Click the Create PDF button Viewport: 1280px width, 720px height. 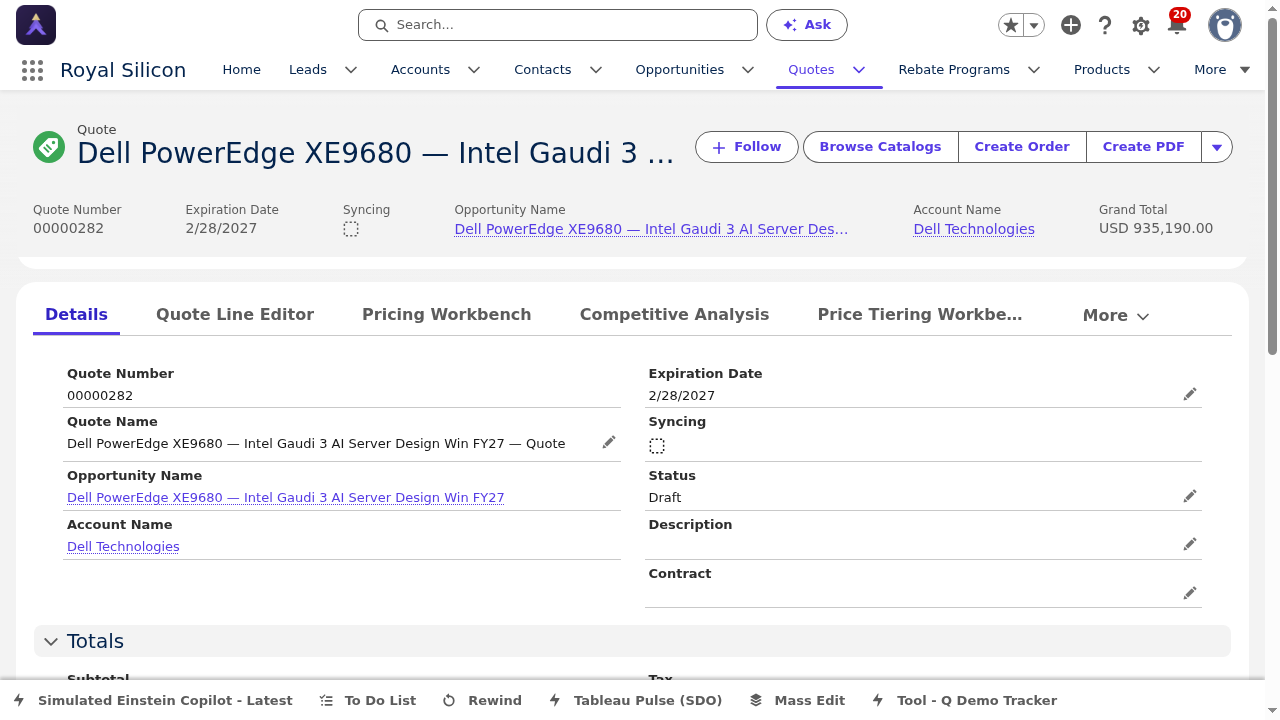pos(1144,147)
